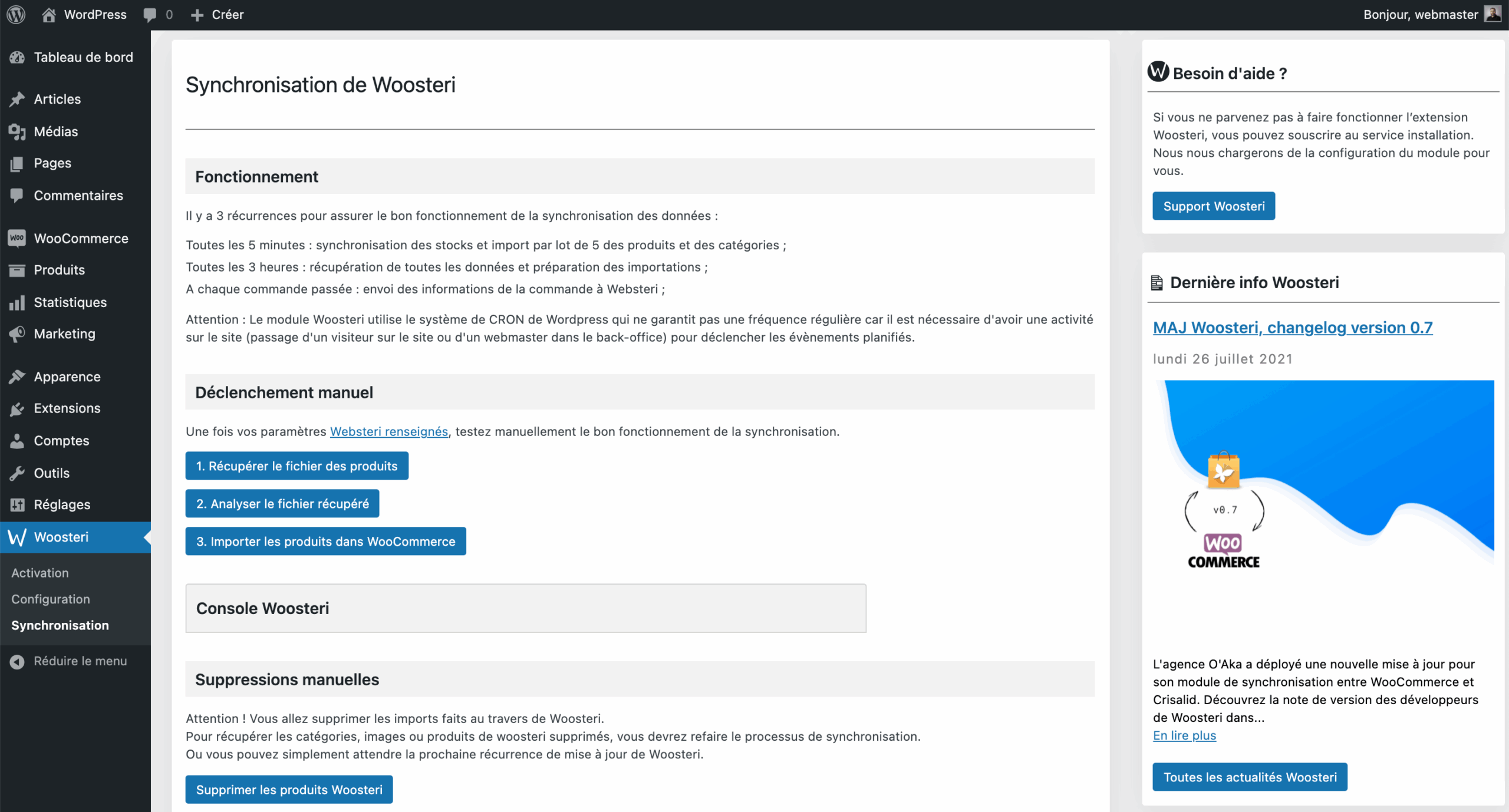Click the home icon next to WordPress
The height and width of the screenshot is (812, 1509).
point(49,15)
